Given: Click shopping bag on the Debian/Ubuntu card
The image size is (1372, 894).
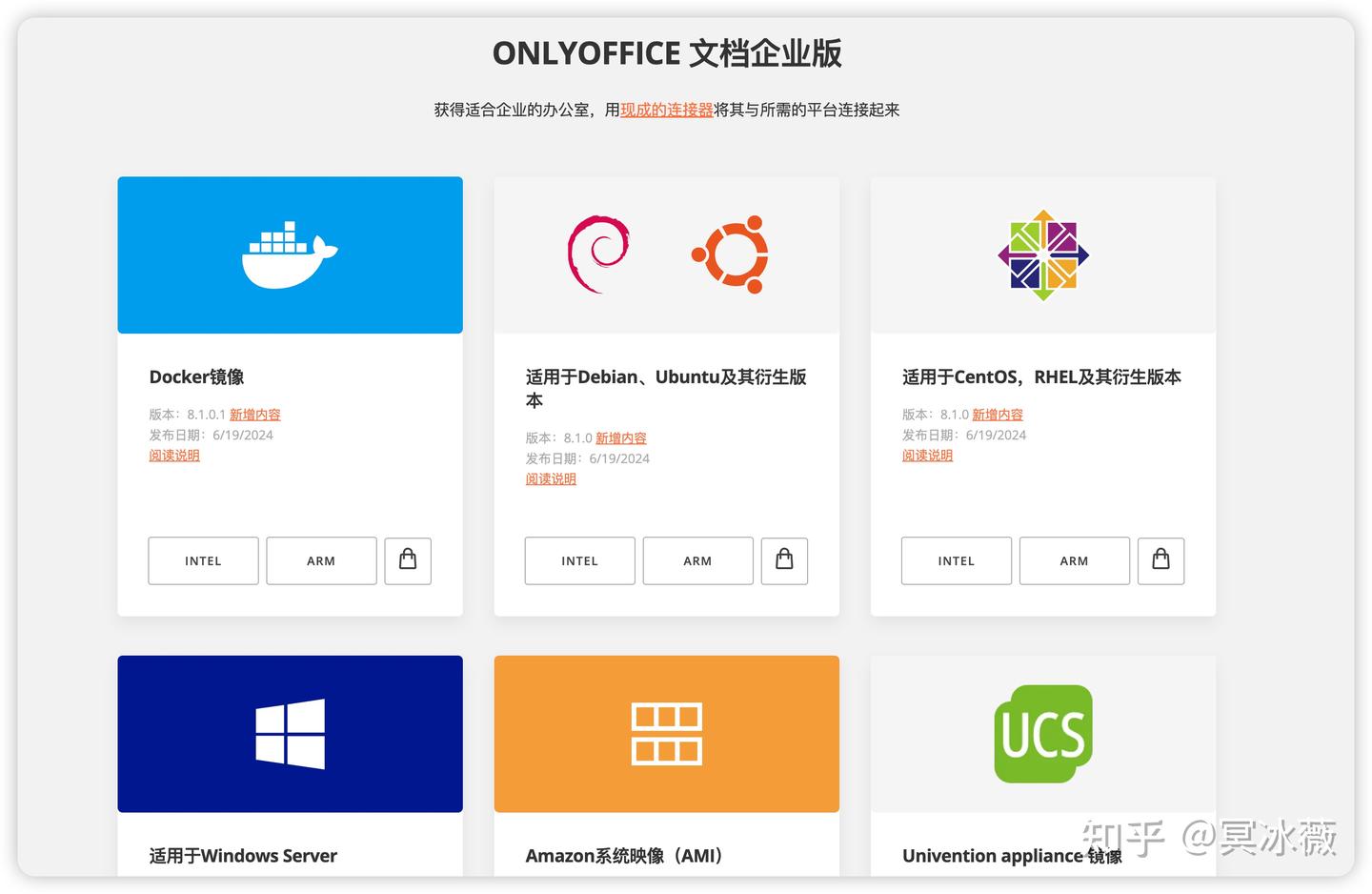Looking at the screenshot, I should pos(784,560).
